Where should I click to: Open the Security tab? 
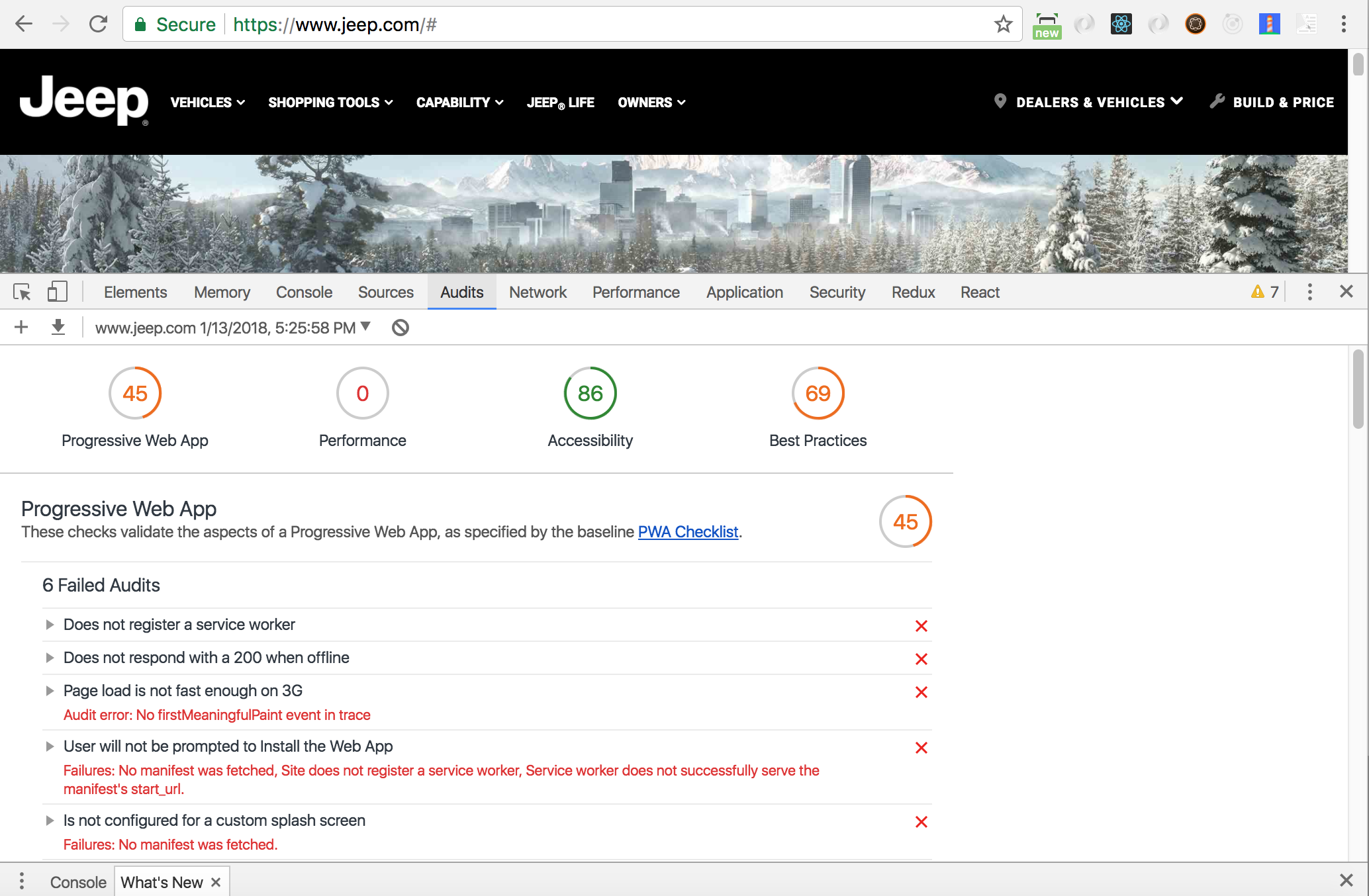click(x=837, y=292)
